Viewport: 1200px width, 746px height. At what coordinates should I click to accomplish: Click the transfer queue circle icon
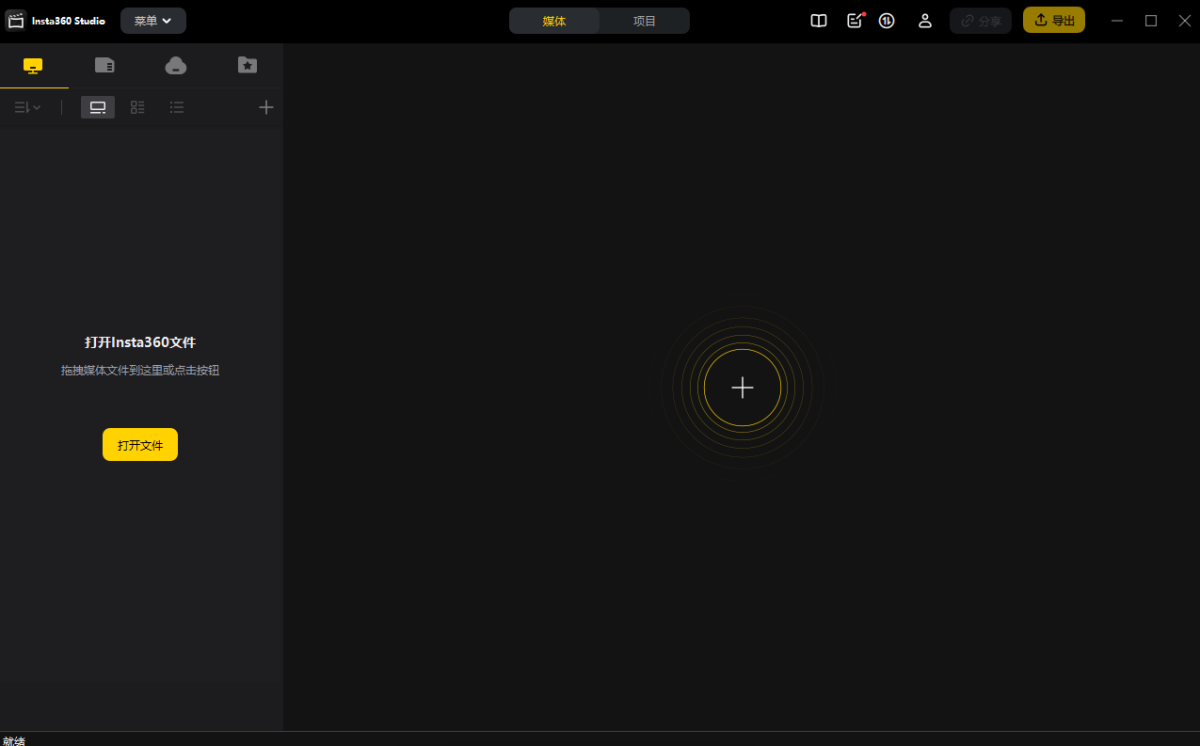pyautogui.click(x=887, y=21)
